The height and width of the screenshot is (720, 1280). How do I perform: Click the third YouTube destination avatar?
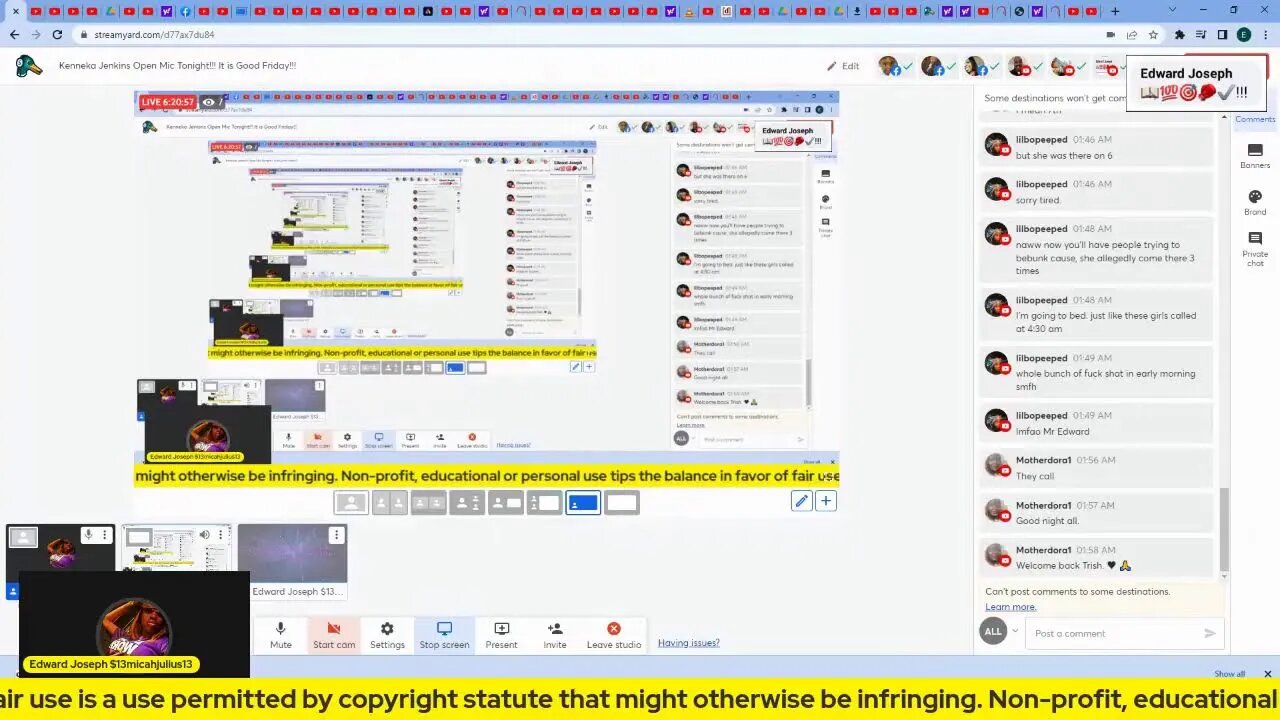[x=1106, y=66]
